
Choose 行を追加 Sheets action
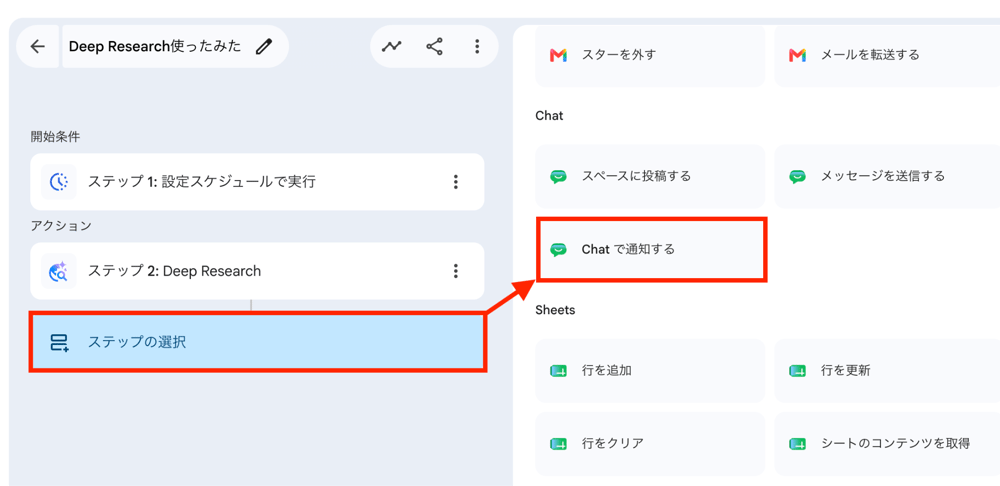650,371
